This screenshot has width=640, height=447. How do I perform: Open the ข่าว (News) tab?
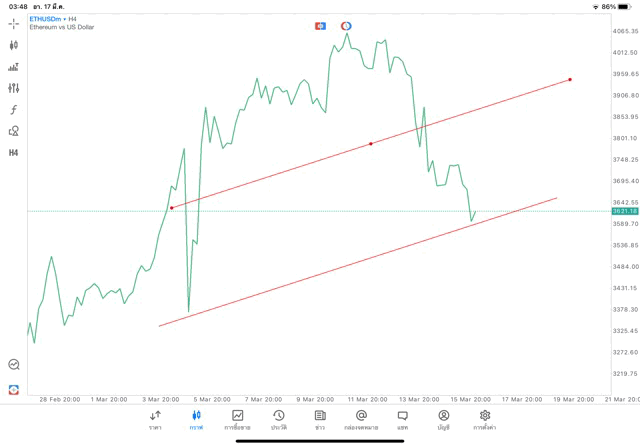[x=320, y=420]
